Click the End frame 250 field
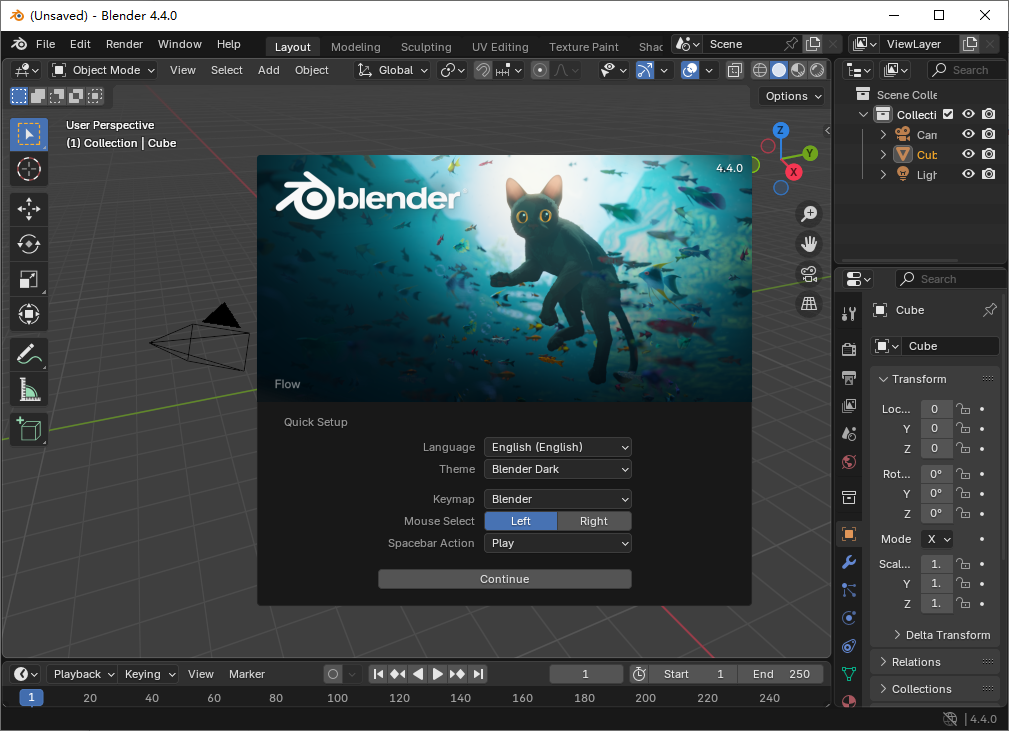The image size is (1009, 731). (x=781, y=674)
